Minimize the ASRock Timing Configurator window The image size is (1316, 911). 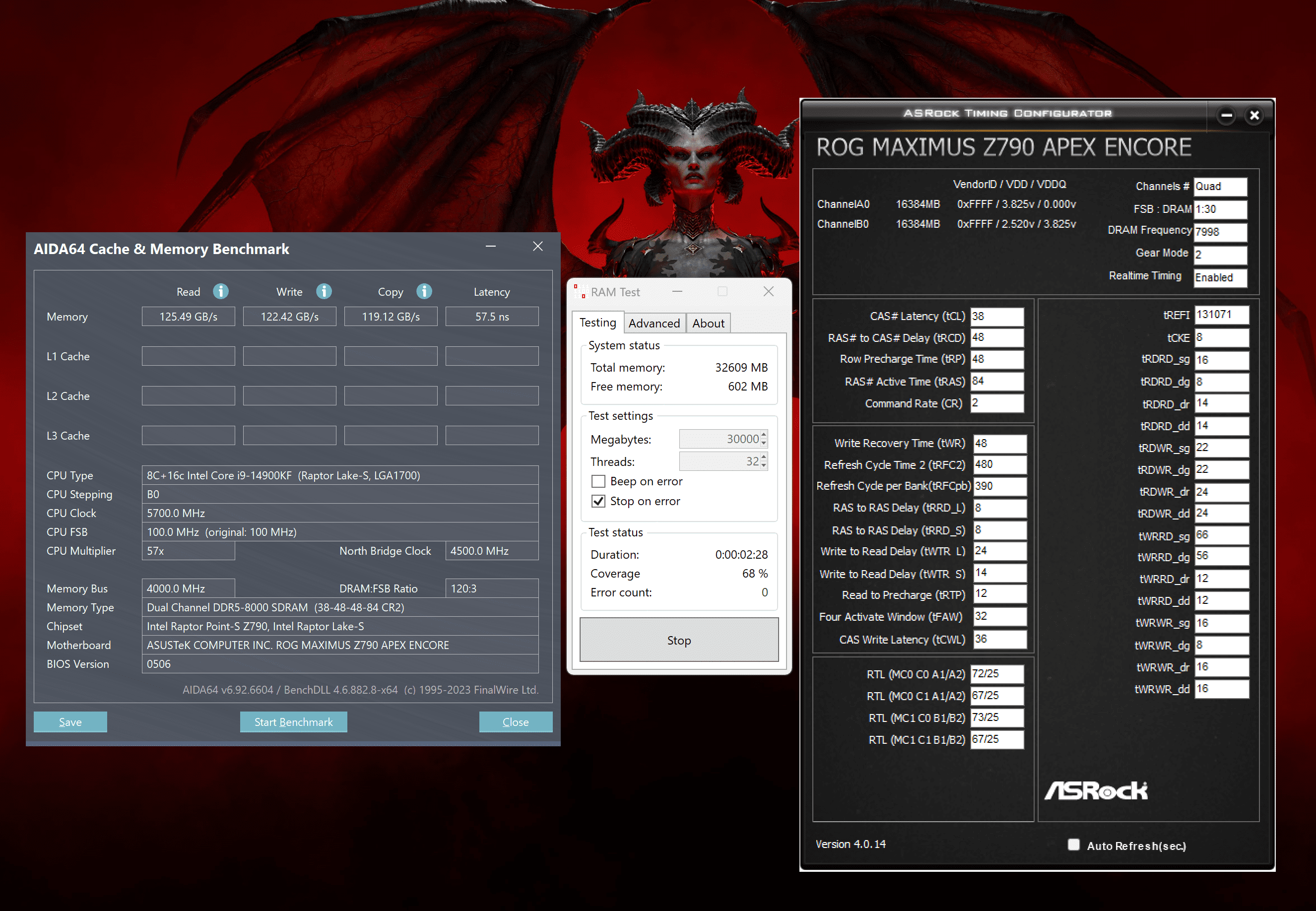pyautogui.click(x=1226, y=116)
